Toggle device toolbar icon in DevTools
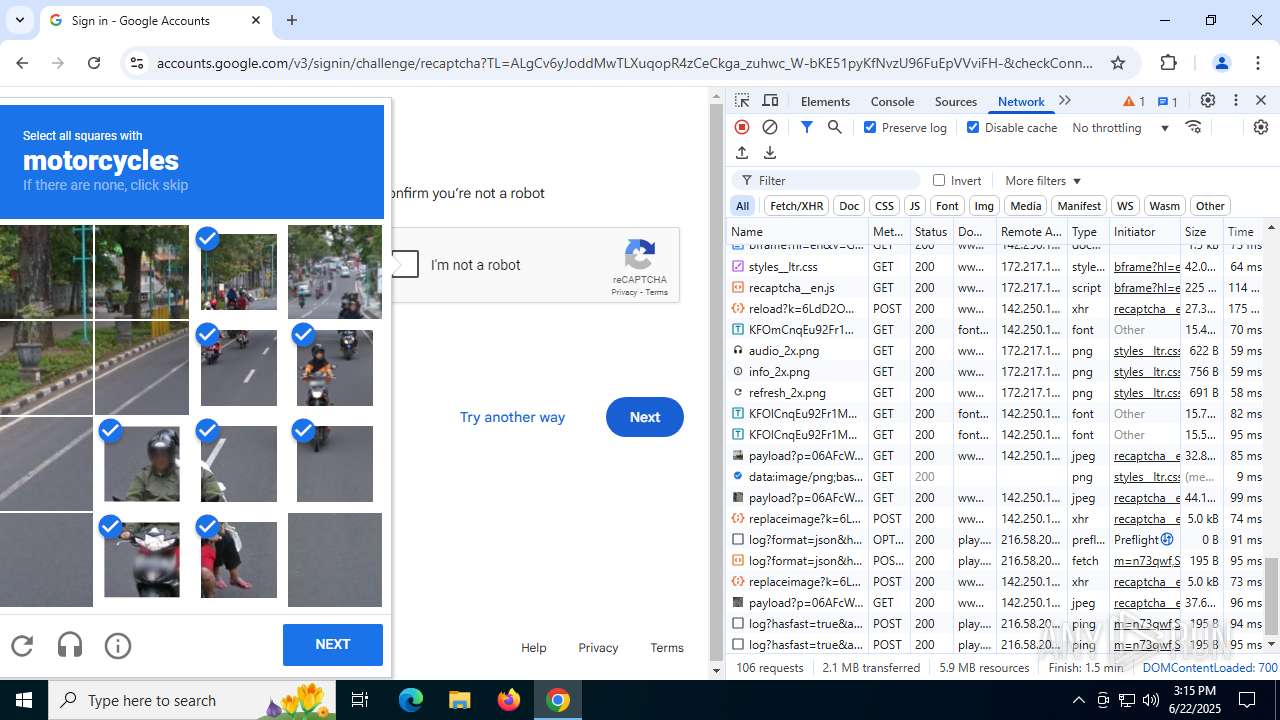Image resolution: width=1280 pixels, height=720 pixels. coord(770,101)
